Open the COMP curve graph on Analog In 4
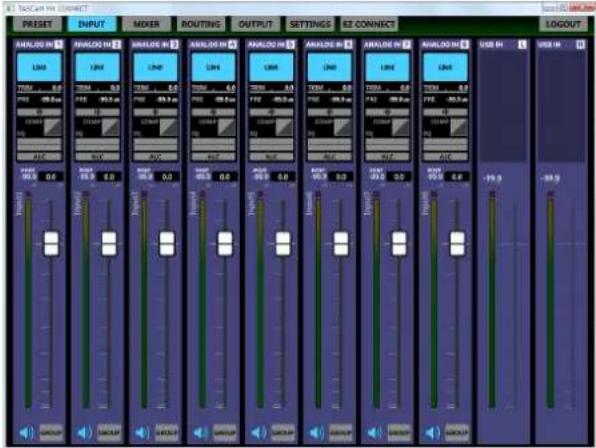This screenshot has width=596, height=448. [227, 127]
